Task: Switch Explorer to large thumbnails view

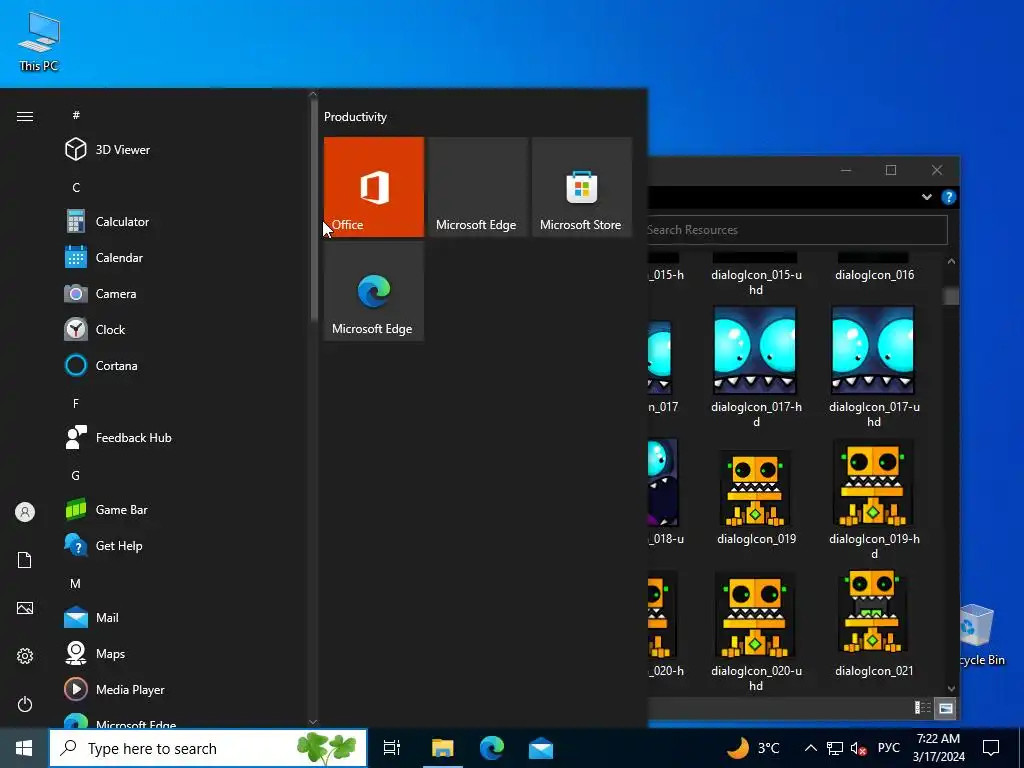Action: point(946,708)
